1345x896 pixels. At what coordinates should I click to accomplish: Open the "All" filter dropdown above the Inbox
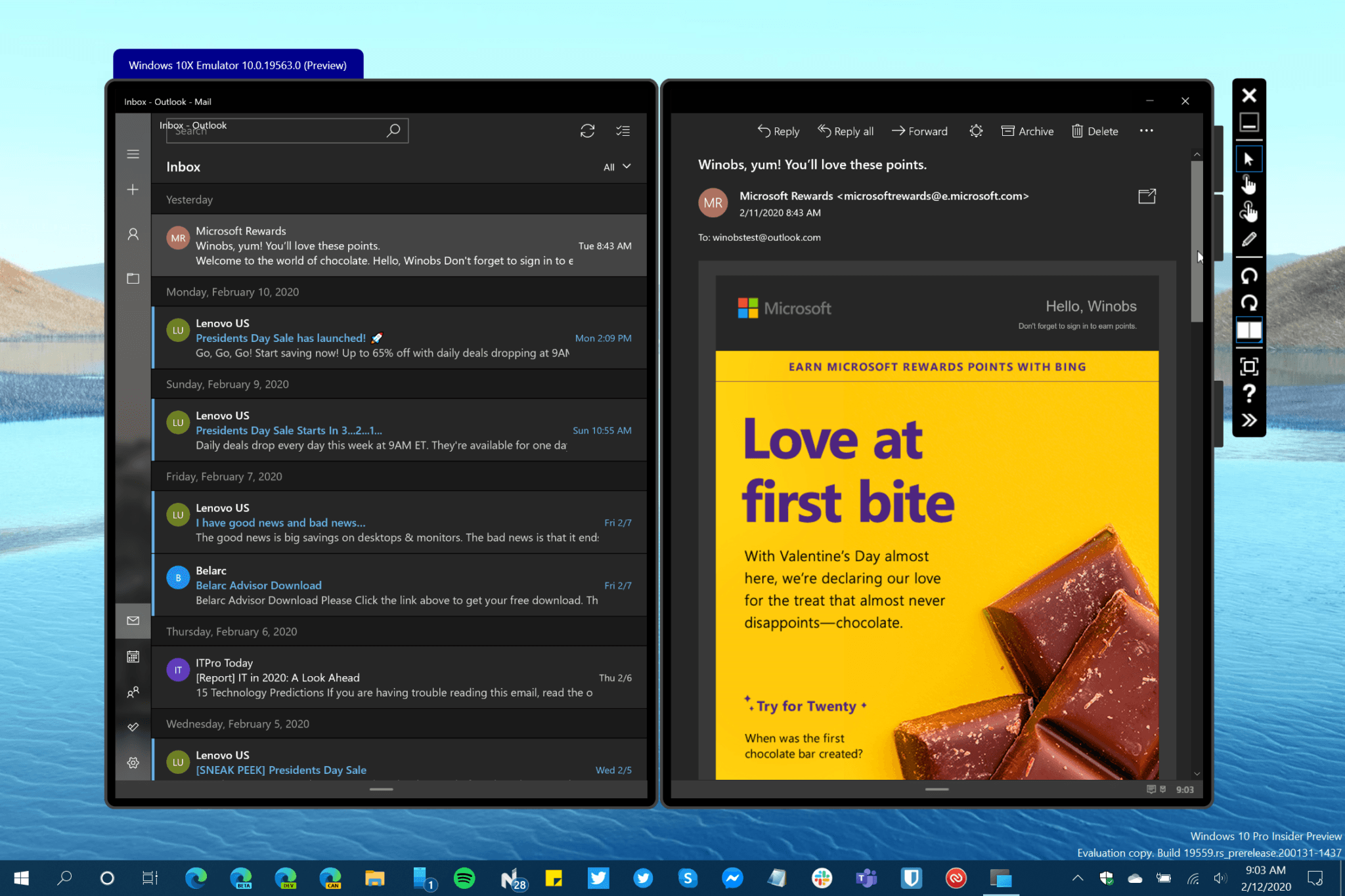pyautogui.click(x=615, y=167)
